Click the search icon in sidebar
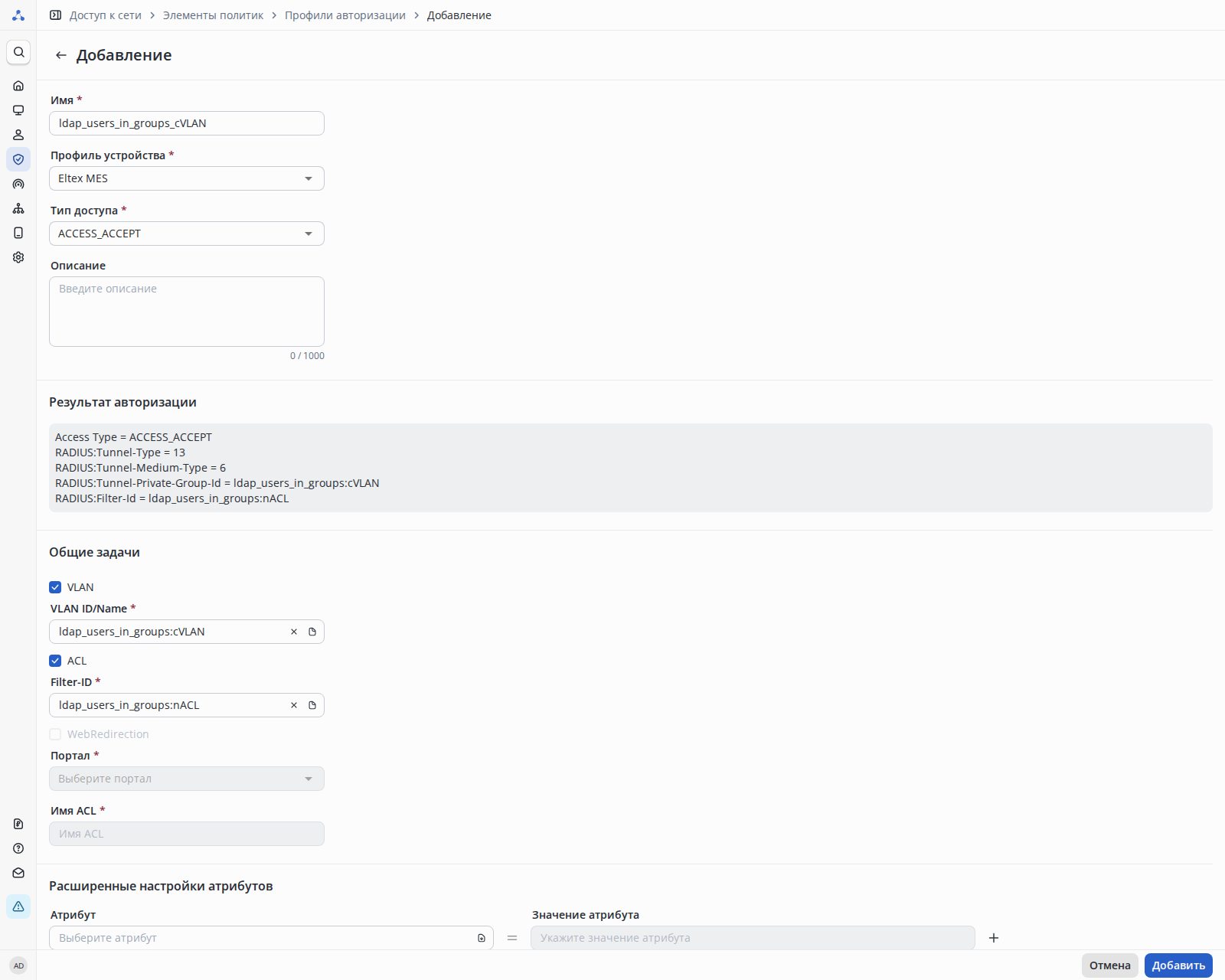Image resolution: width=1225 pixels, height=980 pixels. 18,52
